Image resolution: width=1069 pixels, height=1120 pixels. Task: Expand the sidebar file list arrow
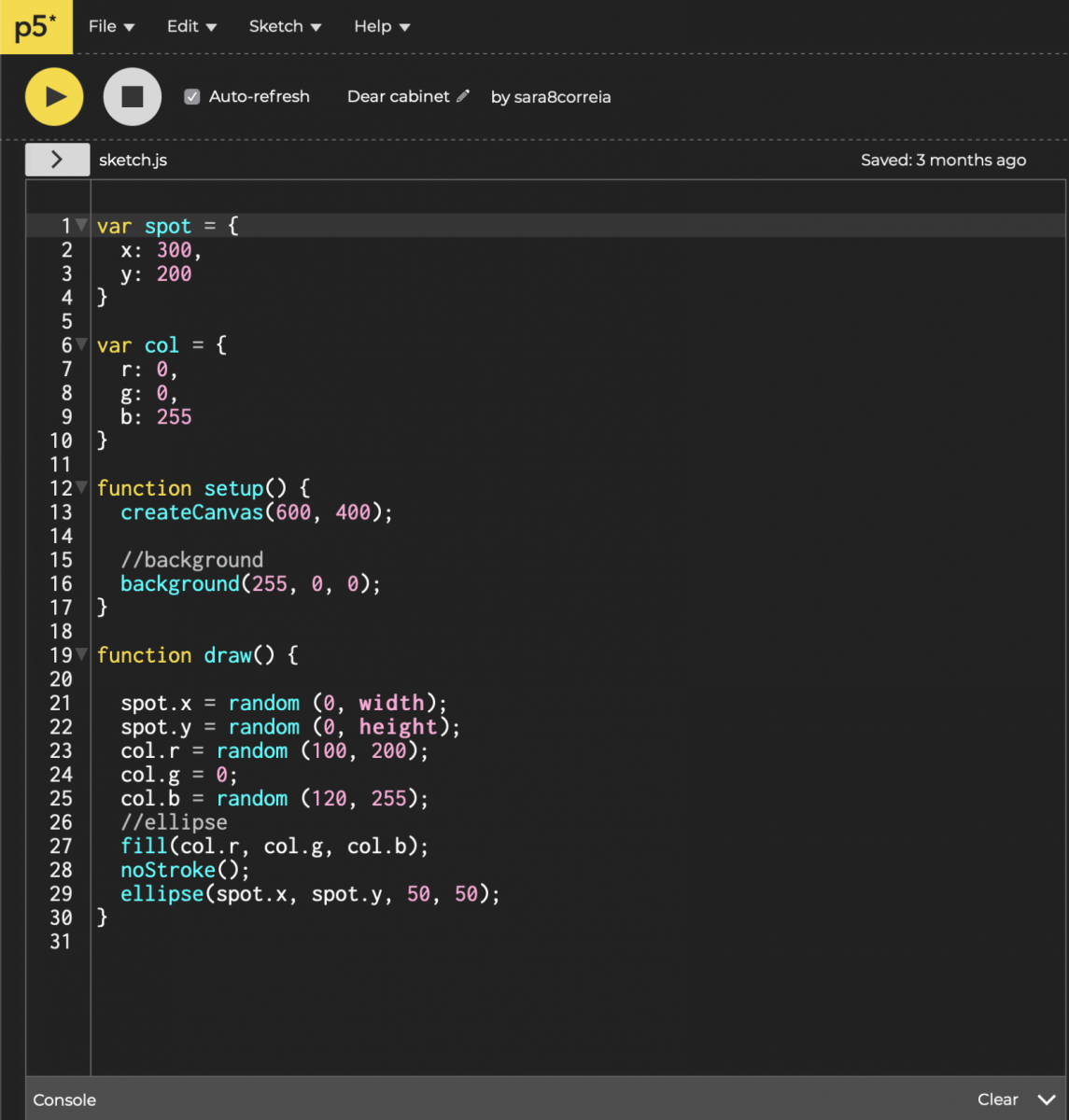[57, 160]
